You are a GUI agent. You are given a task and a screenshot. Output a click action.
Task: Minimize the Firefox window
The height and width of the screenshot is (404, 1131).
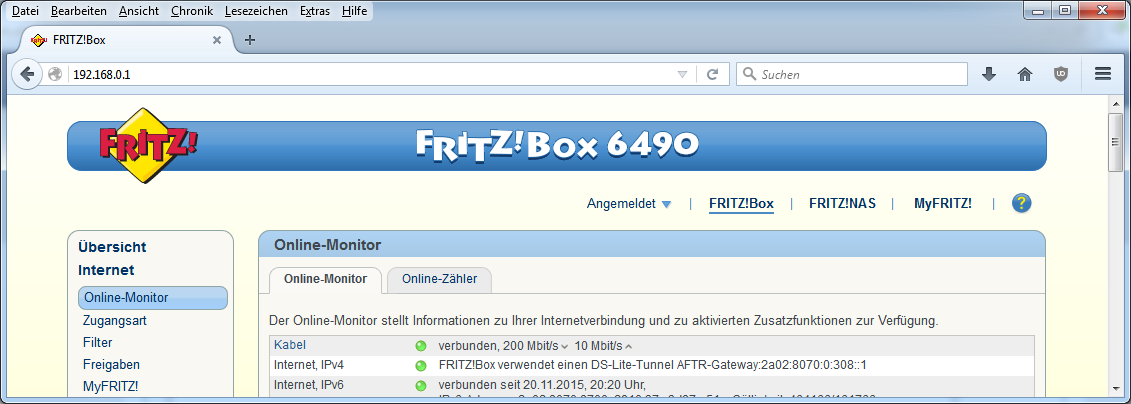[x=1039, y=10]
